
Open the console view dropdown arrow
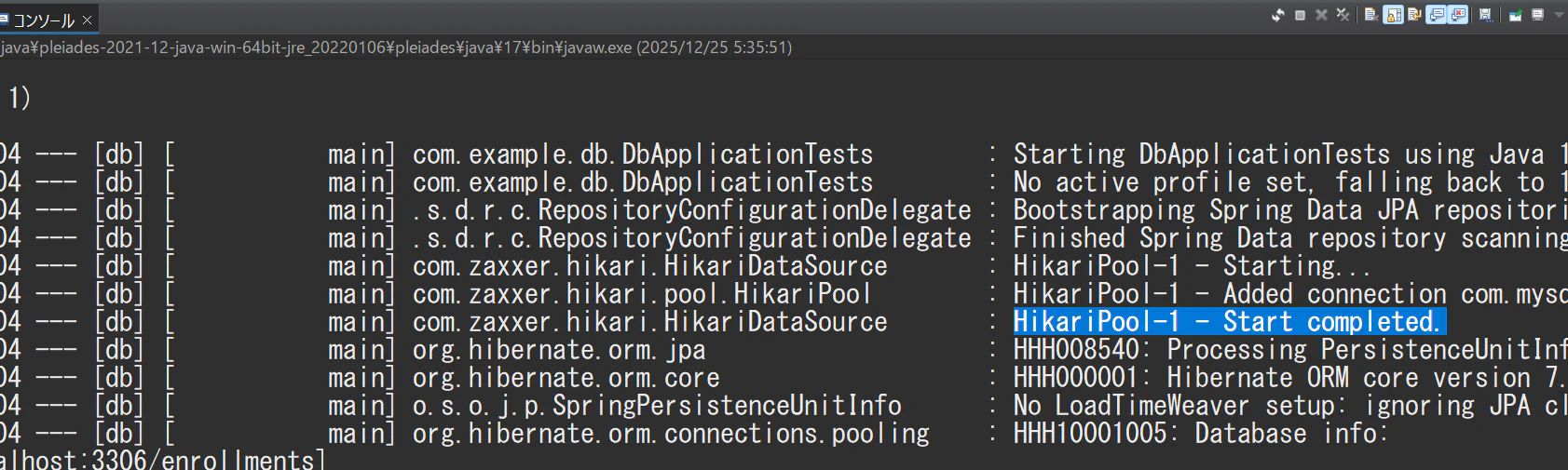1559,15
